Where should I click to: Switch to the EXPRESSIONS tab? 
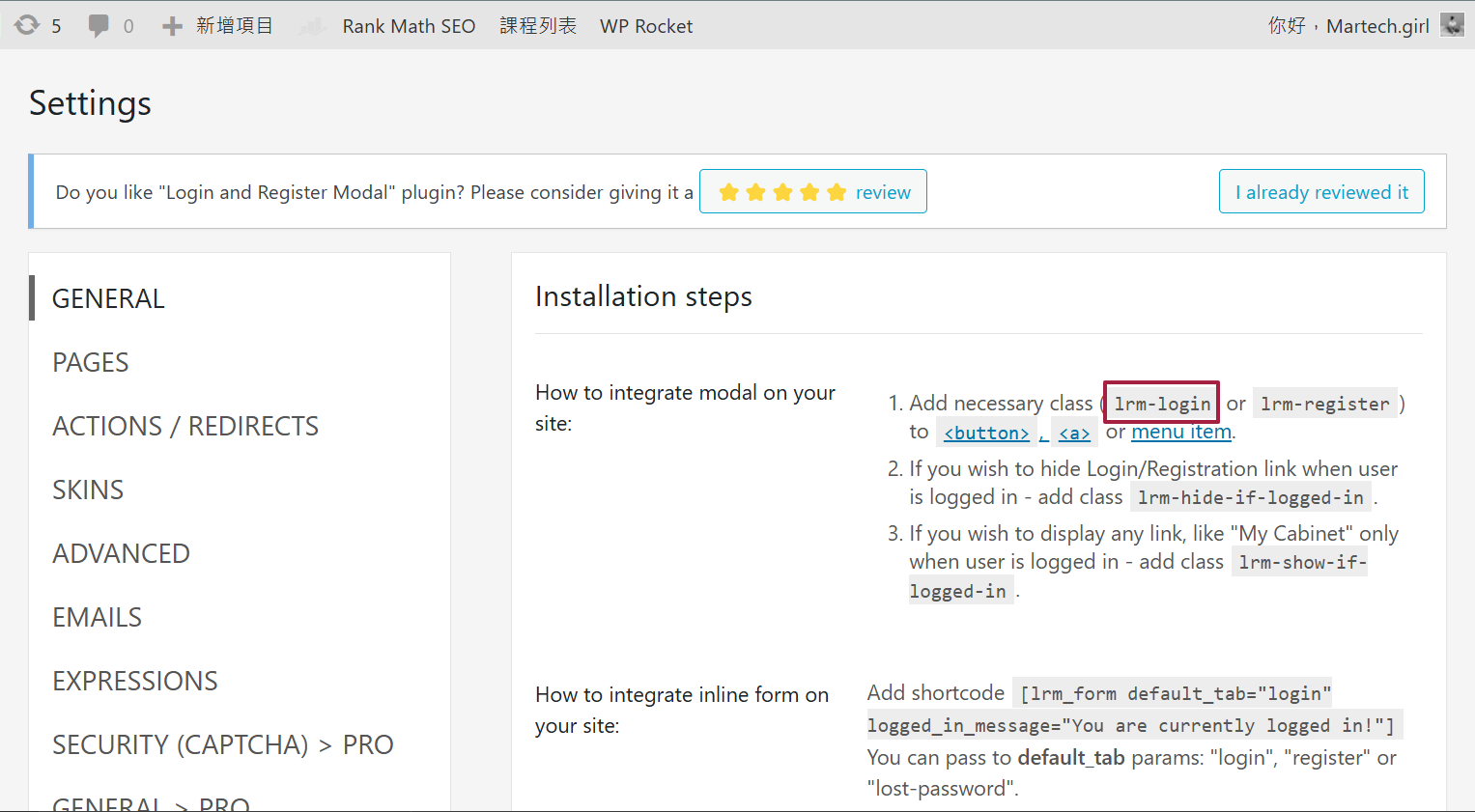pos(135,681)
